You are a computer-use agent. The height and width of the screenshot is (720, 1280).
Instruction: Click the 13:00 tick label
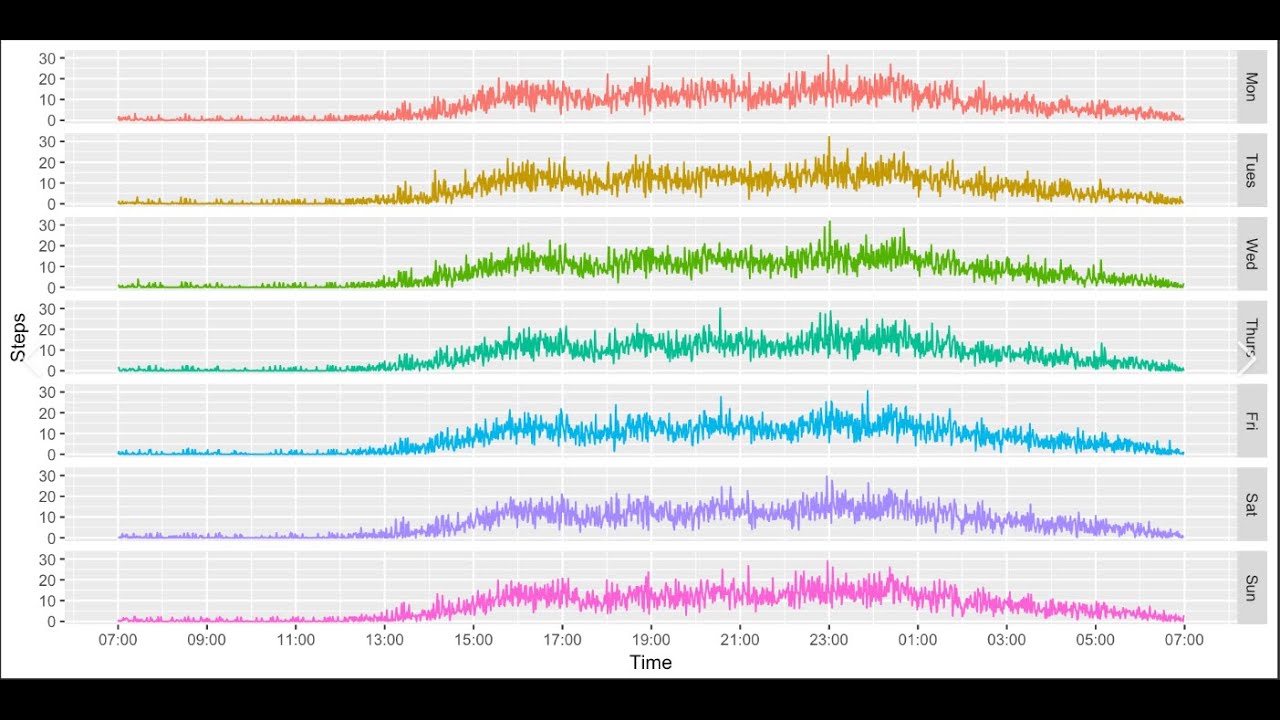point(385,640)
